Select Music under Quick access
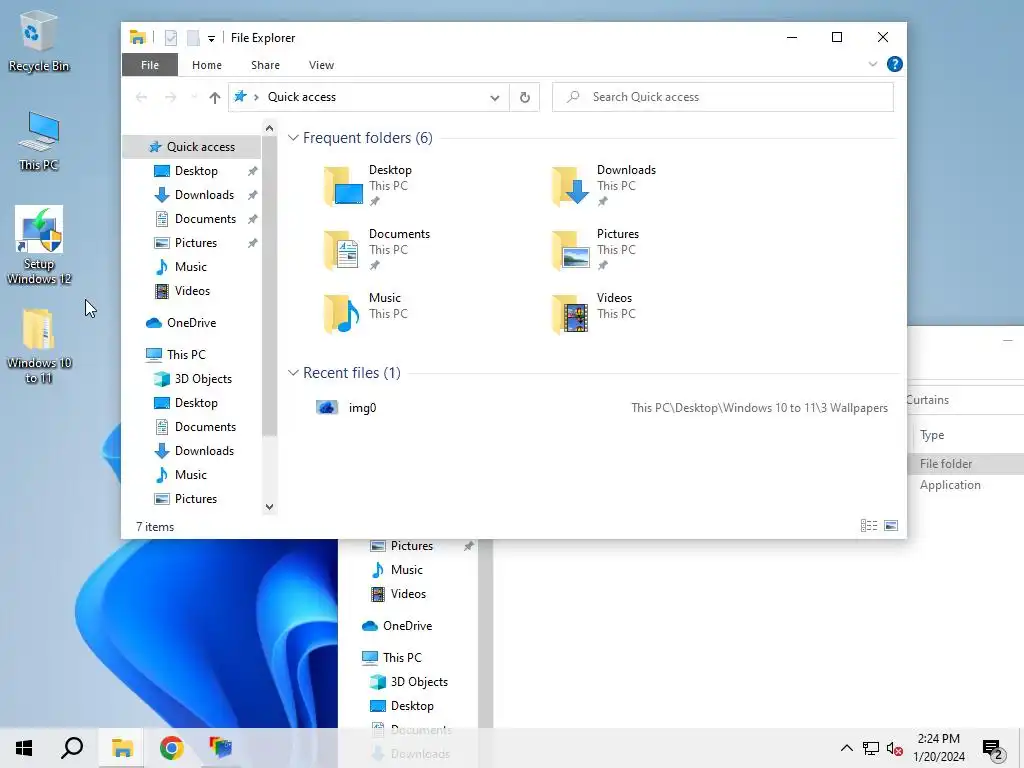The height and width of the screenshot is (768, 1024). [190, 266]
